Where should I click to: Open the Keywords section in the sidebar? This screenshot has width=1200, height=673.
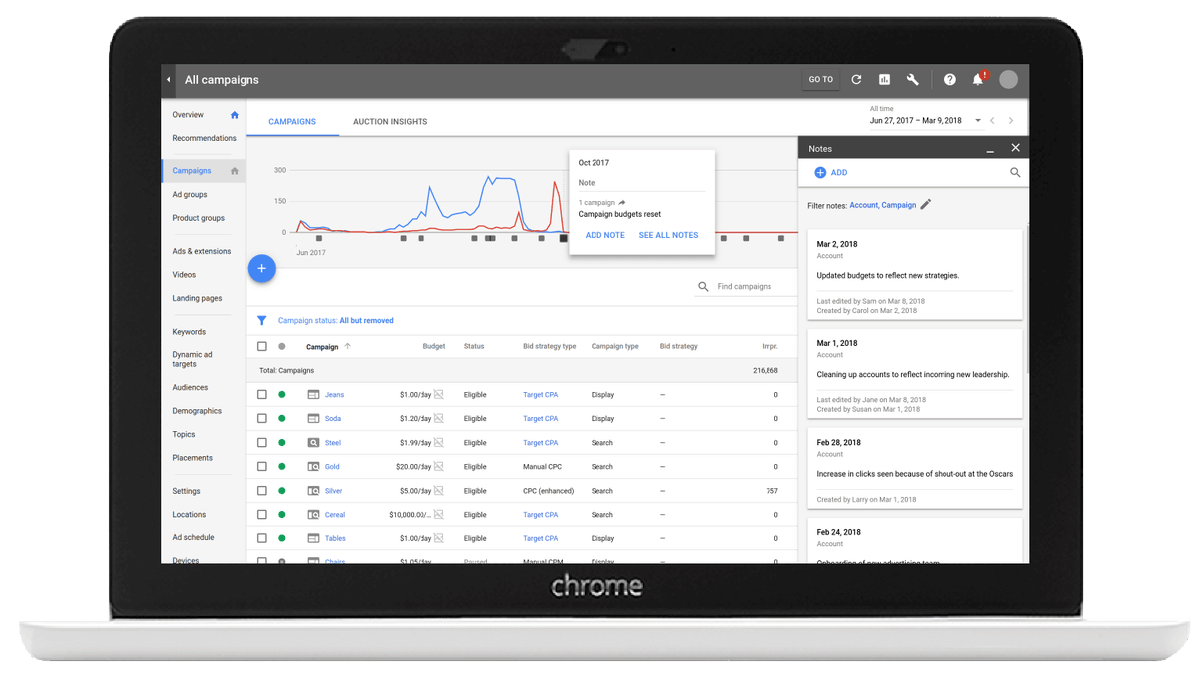click(189, 331)
